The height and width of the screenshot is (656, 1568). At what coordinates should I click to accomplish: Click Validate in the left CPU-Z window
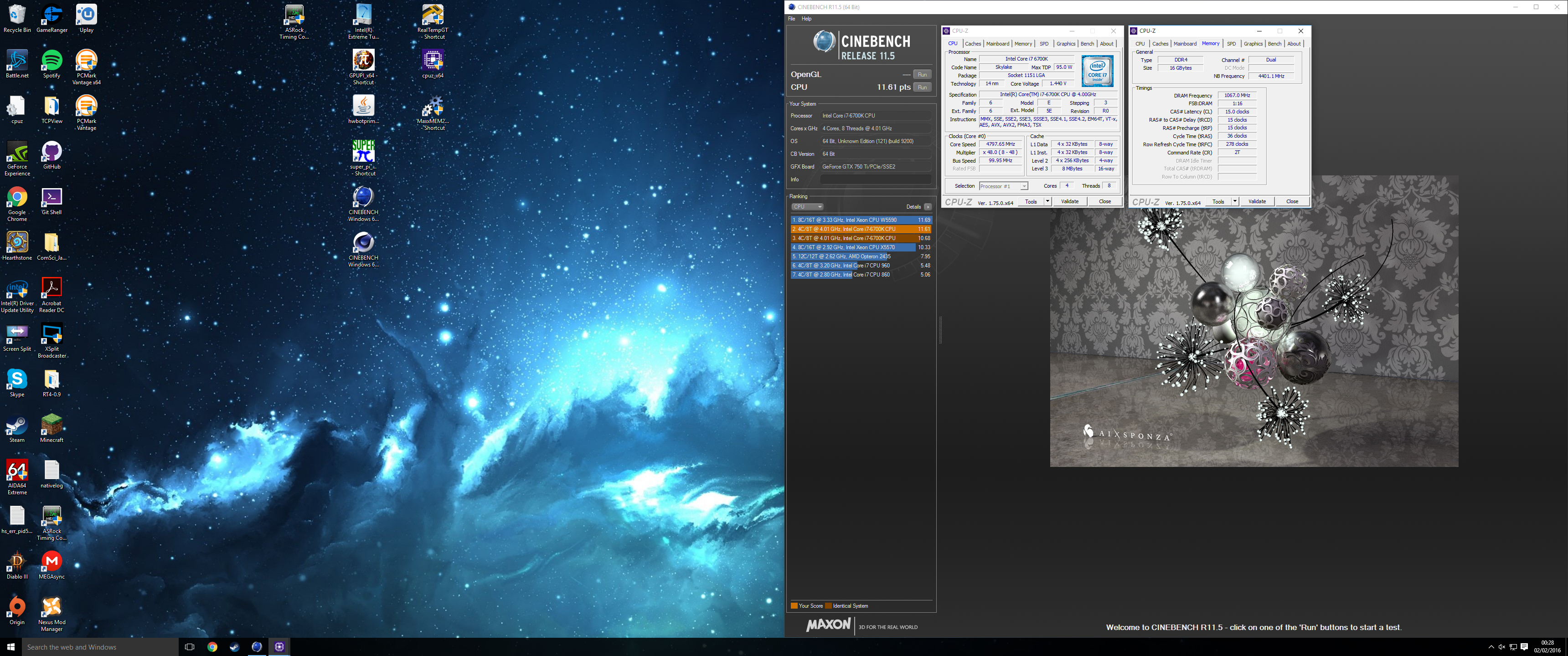(x=1069, y=201)
